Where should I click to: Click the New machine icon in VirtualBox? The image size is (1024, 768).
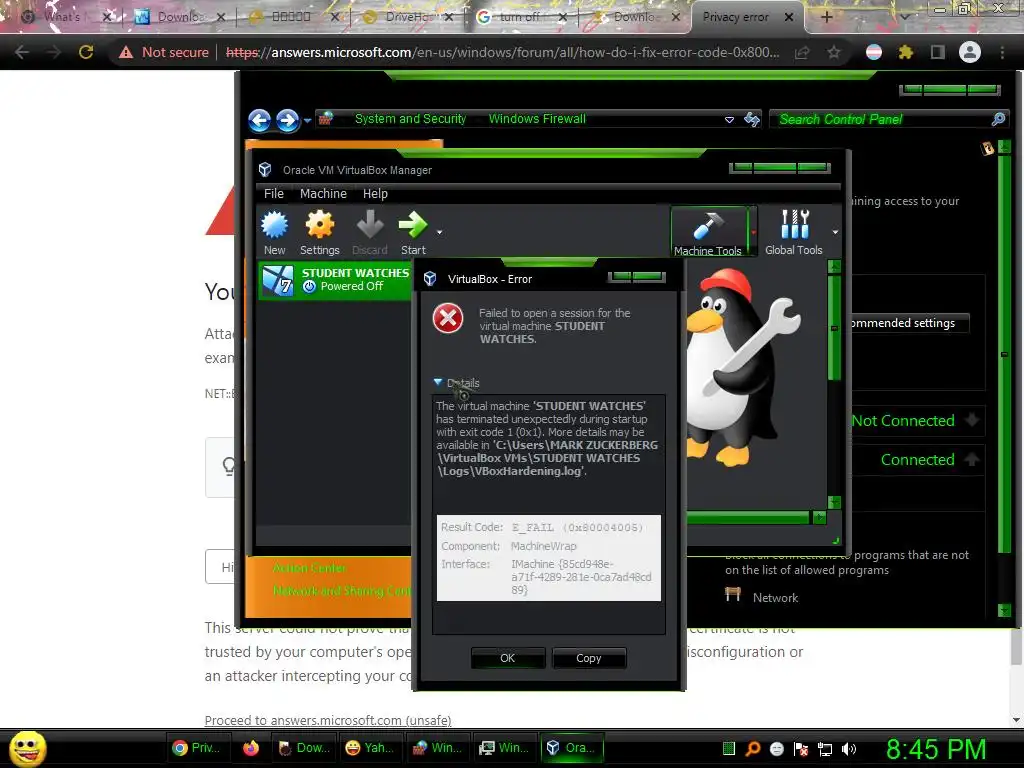pyautogui.click(x=274, y=226)
